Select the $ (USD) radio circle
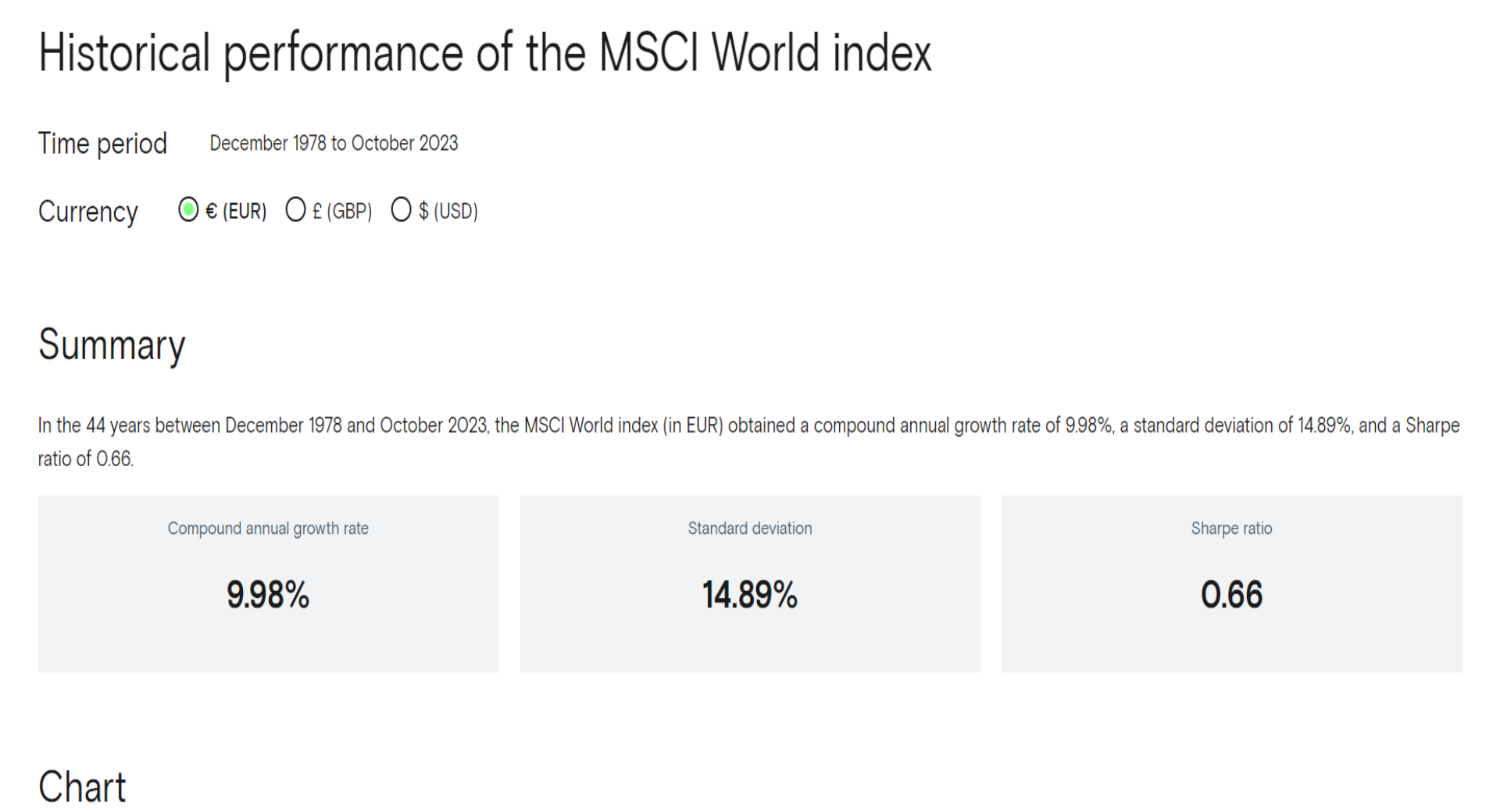Viewport: 1500px width, 812px height. [x=401, y=210]
